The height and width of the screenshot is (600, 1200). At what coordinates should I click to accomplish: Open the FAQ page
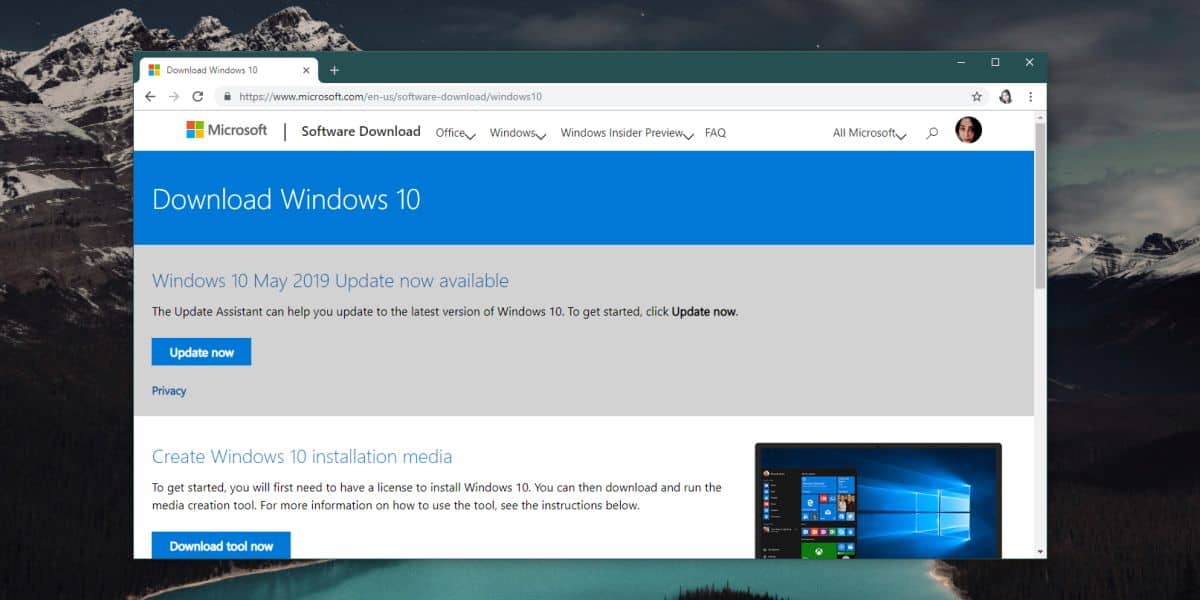pyautogui.click(x=715, y=132)
